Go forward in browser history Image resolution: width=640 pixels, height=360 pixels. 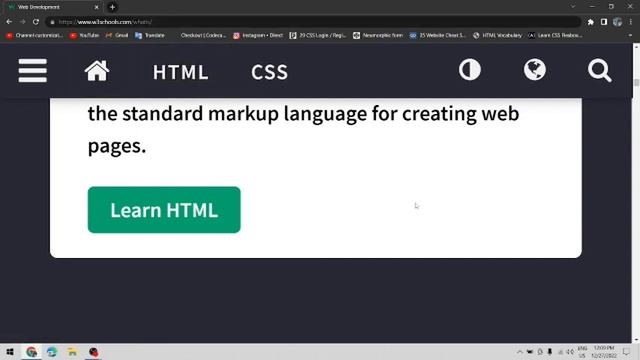click(x=22, y=22)
